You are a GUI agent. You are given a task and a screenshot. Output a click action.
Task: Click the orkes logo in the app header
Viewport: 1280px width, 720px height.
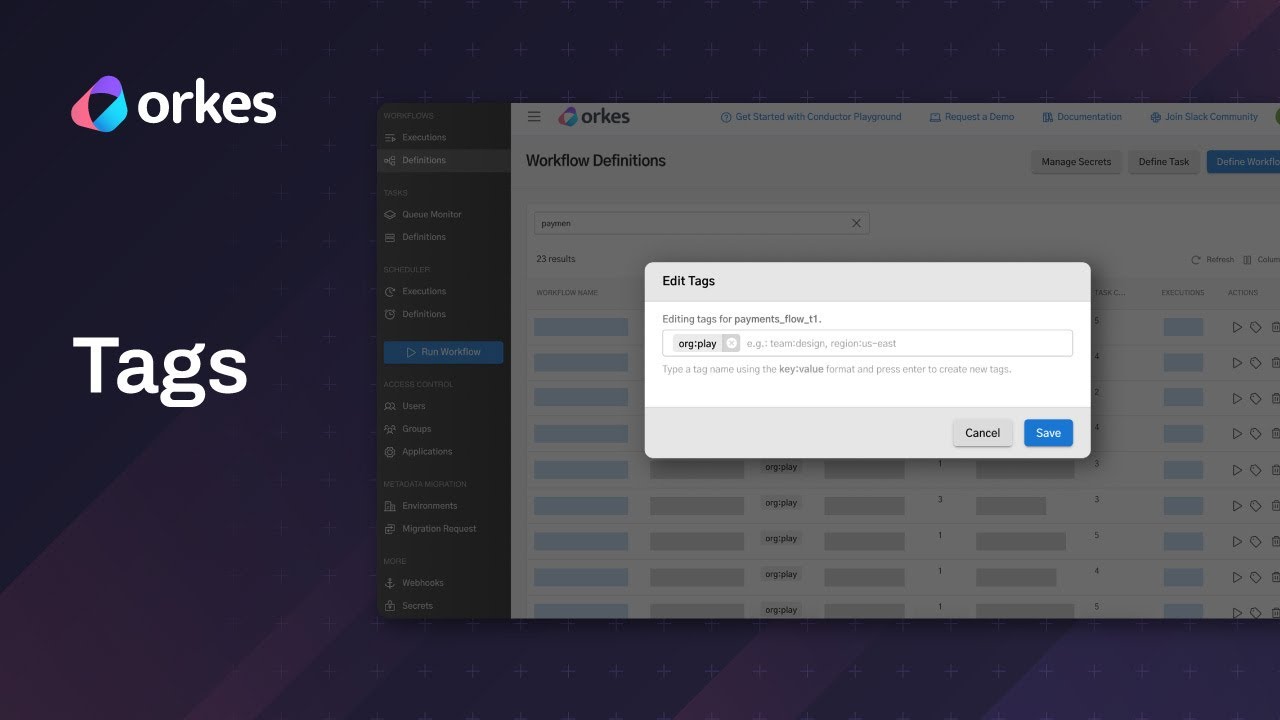(x=594, y=117)
